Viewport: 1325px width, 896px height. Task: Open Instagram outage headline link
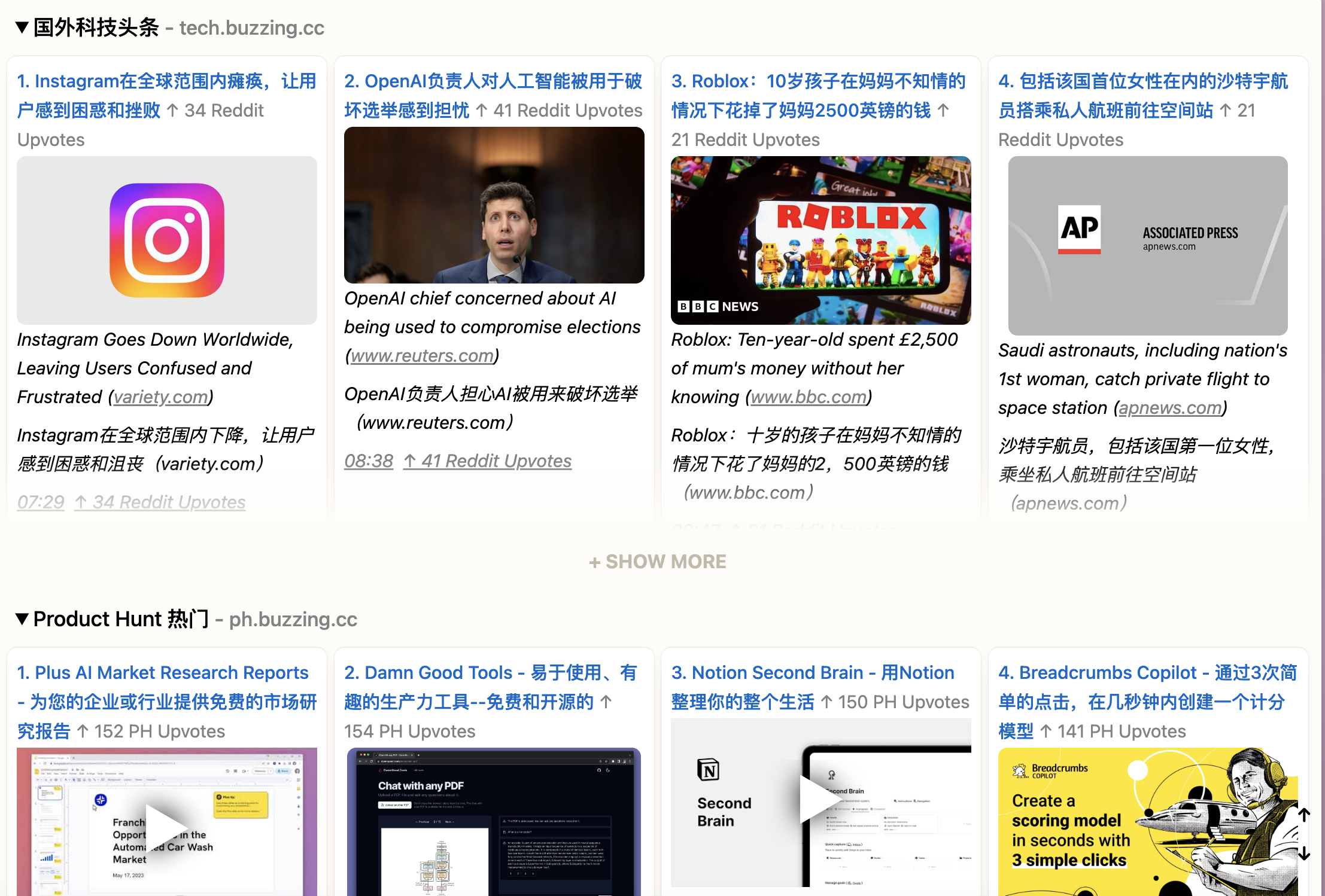tap(166, 96)
